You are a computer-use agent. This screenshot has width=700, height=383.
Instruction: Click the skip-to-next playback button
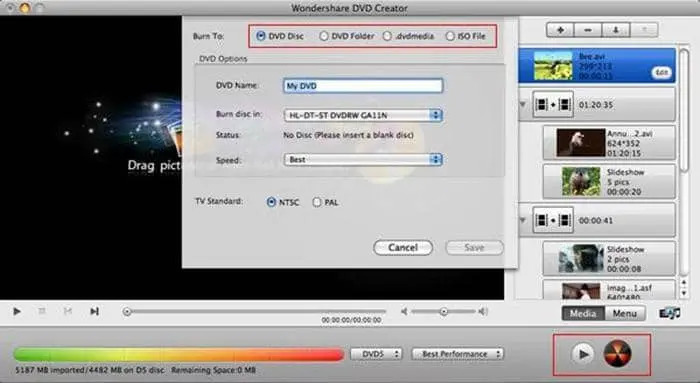pyautogui.click(x=94, y=311)
